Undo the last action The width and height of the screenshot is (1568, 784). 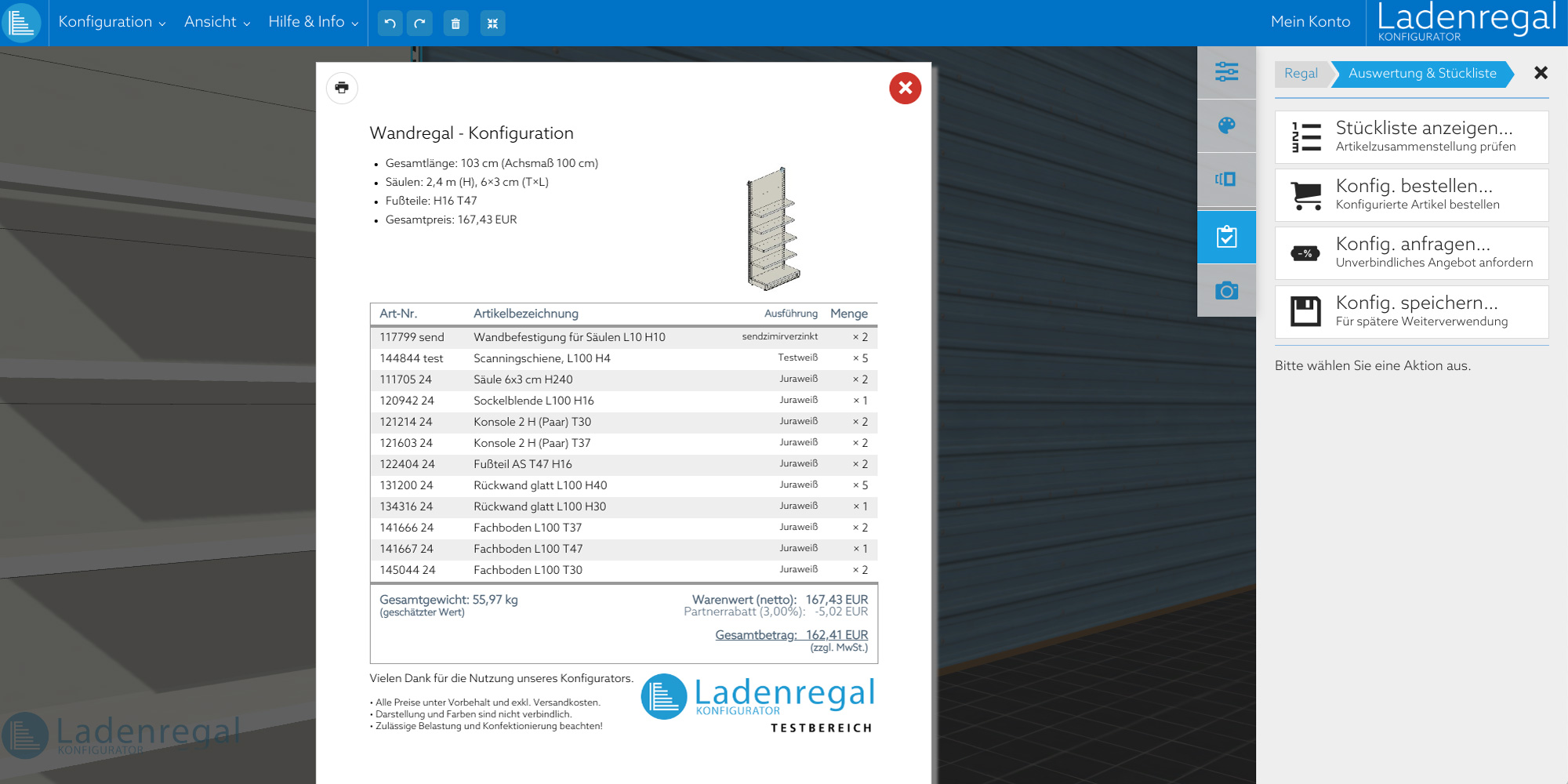point(390,24)
